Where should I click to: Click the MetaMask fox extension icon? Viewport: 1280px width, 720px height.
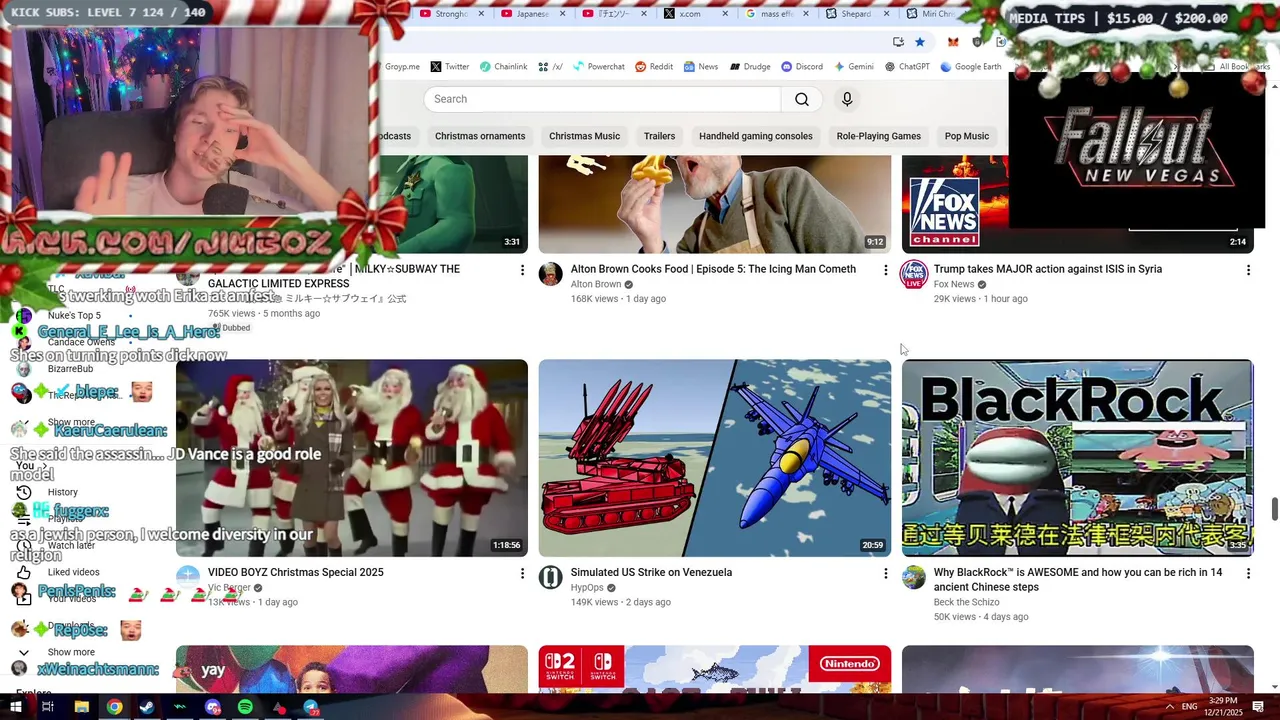tap(953, 42)
